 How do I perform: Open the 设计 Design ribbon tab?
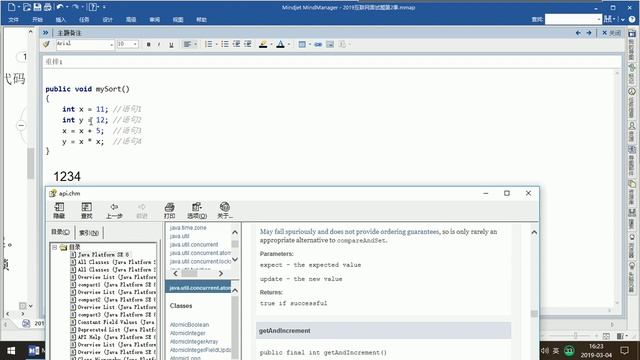pyautogui.click(x=107, y=20)
